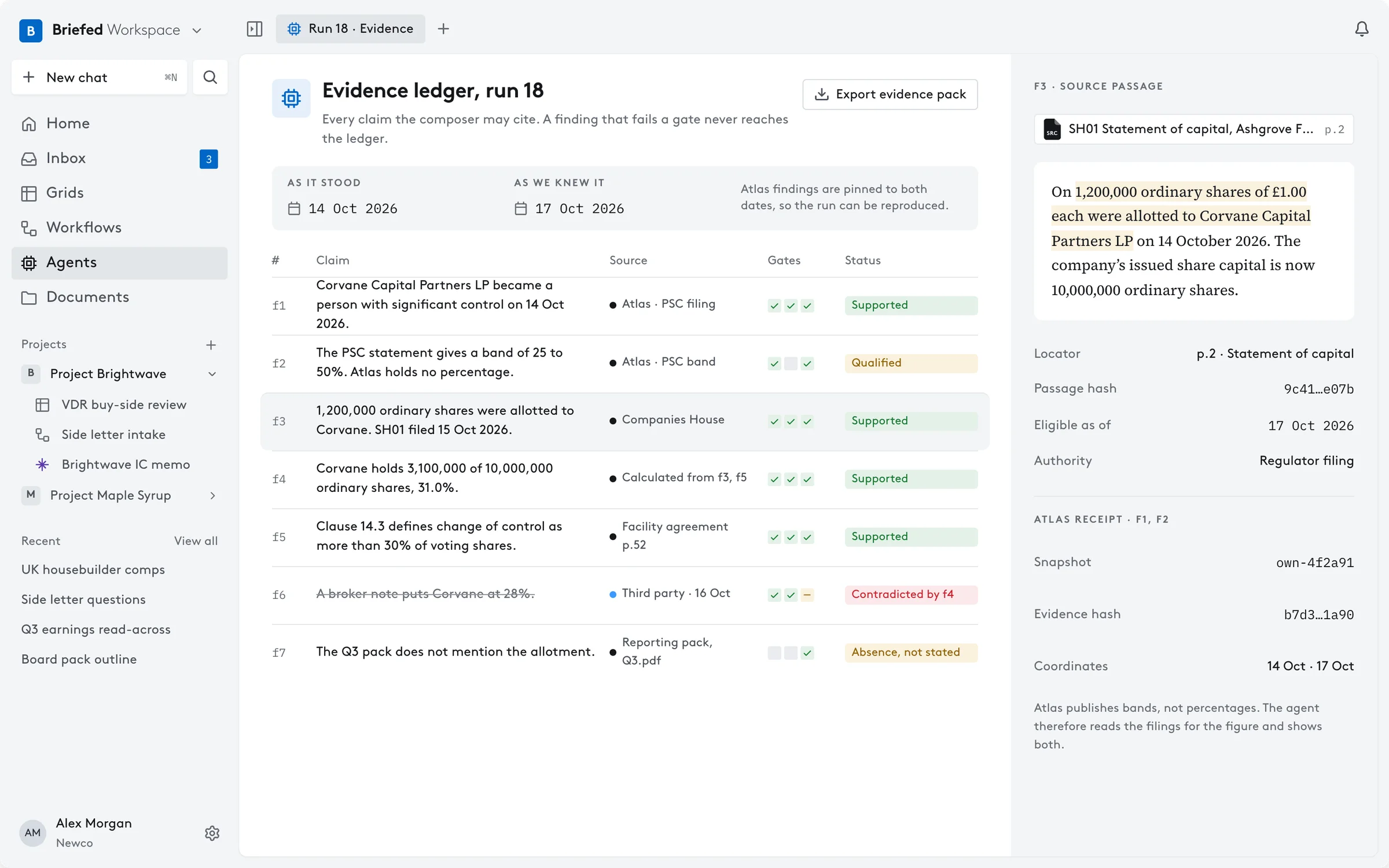Open UK housebuilder comps chat
Viewport: 1389px width, 868px height.
[x=93, y=569]
